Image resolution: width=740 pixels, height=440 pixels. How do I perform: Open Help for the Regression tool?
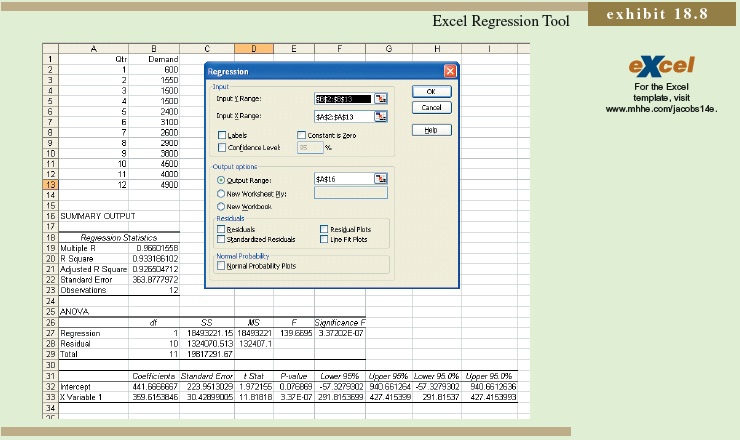[431, 130]
